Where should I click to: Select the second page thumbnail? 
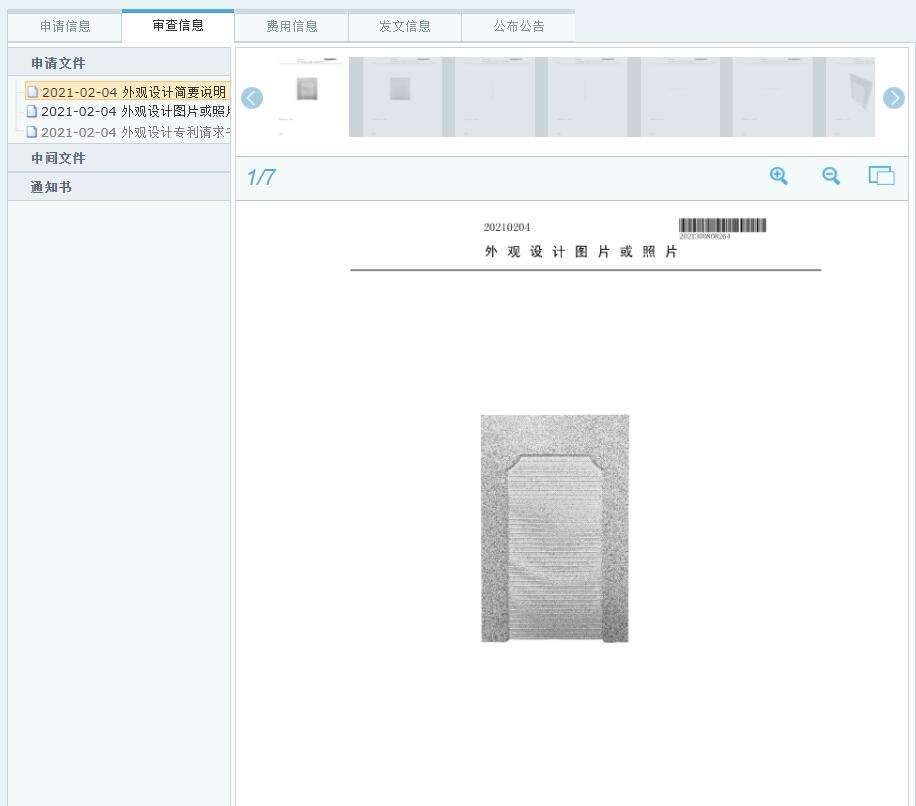click(400, 96)
